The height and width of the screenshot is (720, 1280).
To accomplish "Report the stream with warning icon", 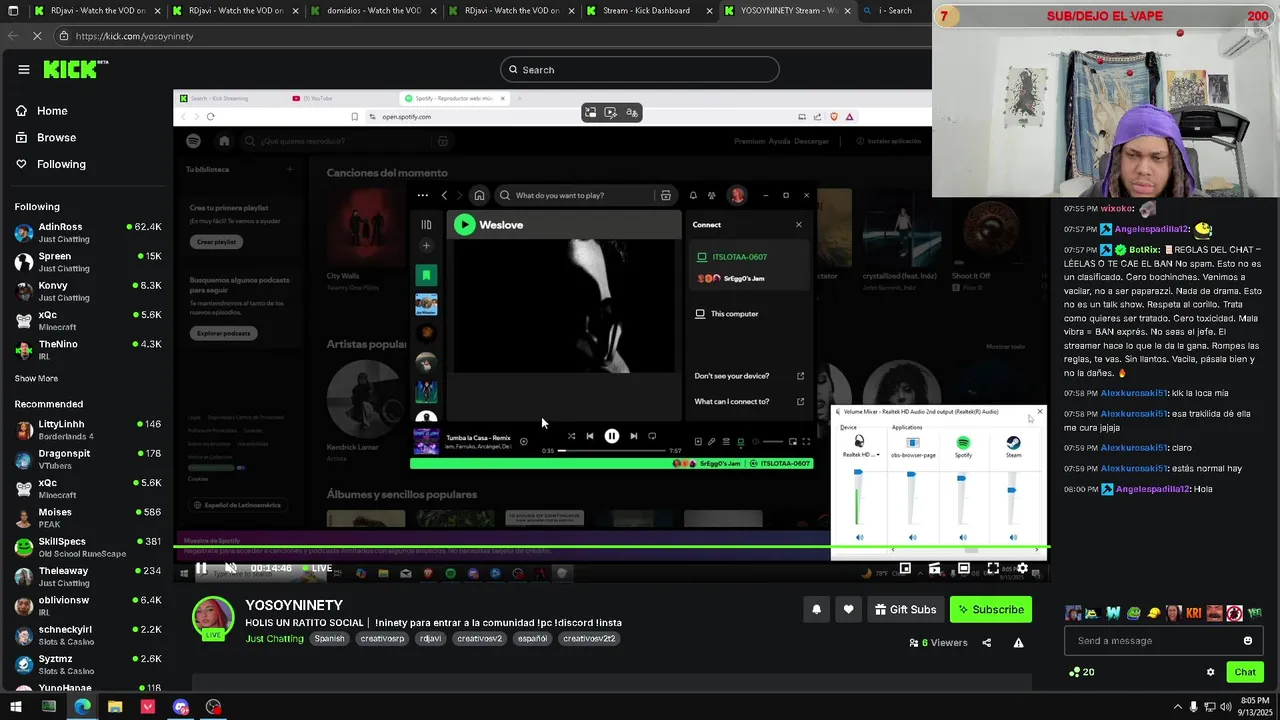I will pos(1018,643).
